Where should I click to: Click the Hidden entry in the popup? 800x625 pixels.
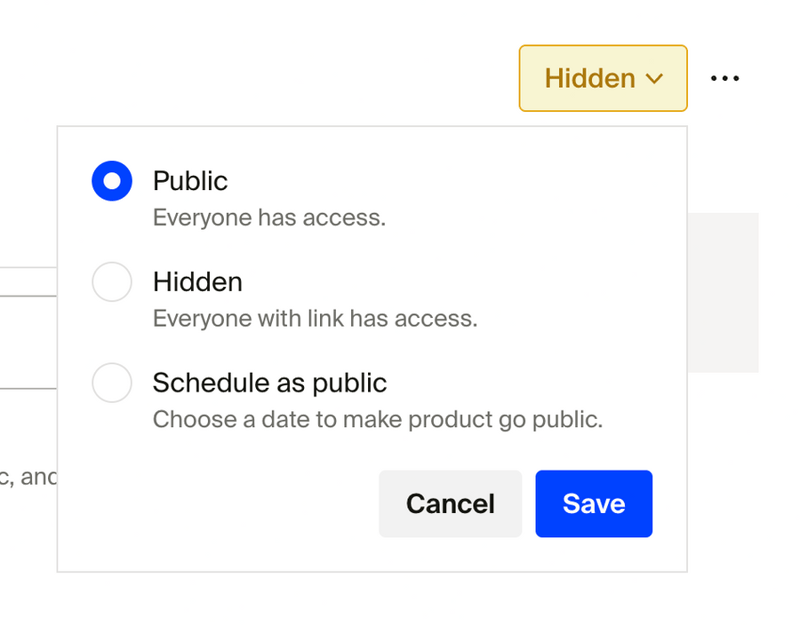(197, 282)
